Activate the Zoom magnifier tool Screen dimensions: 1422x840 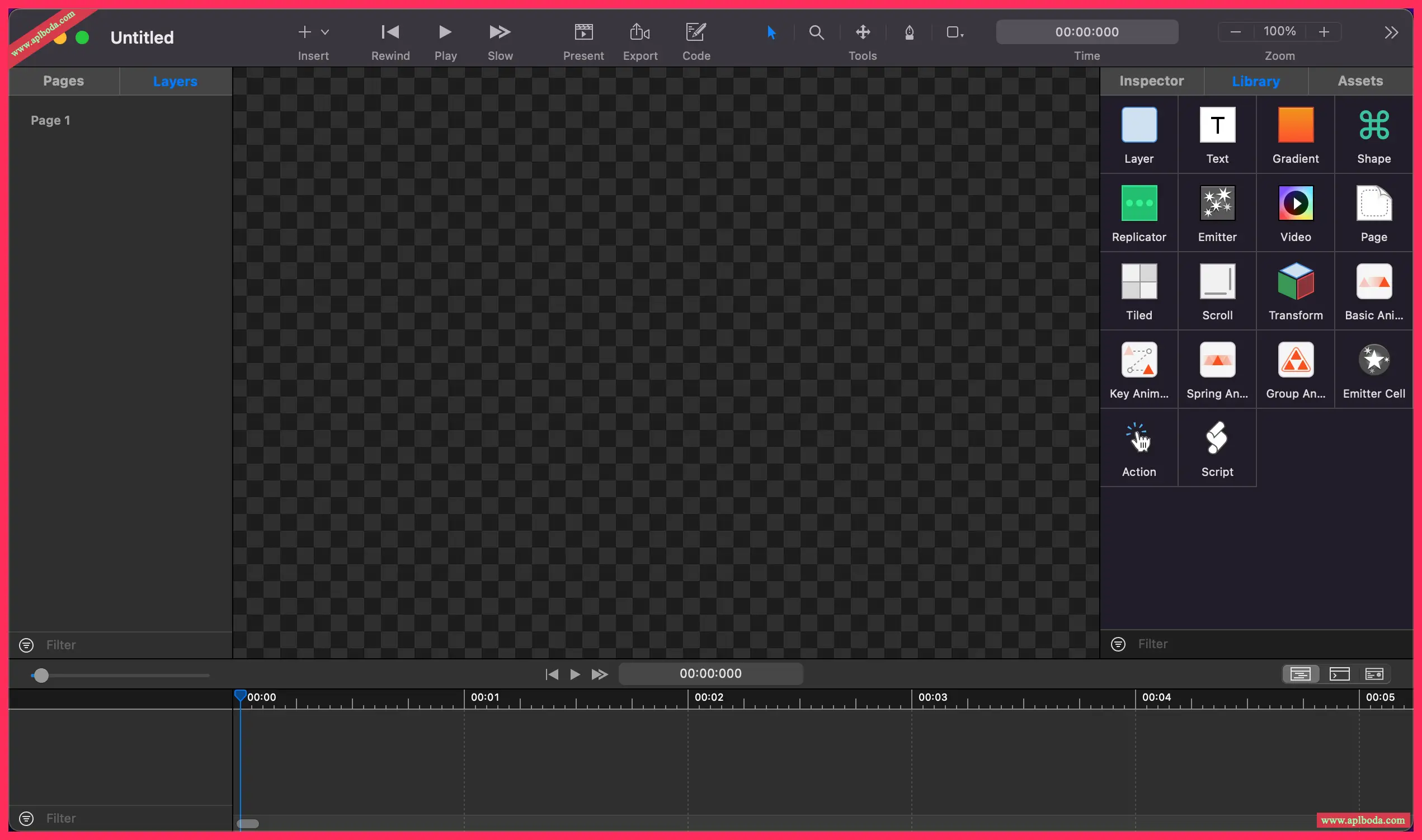coord(816,32)
